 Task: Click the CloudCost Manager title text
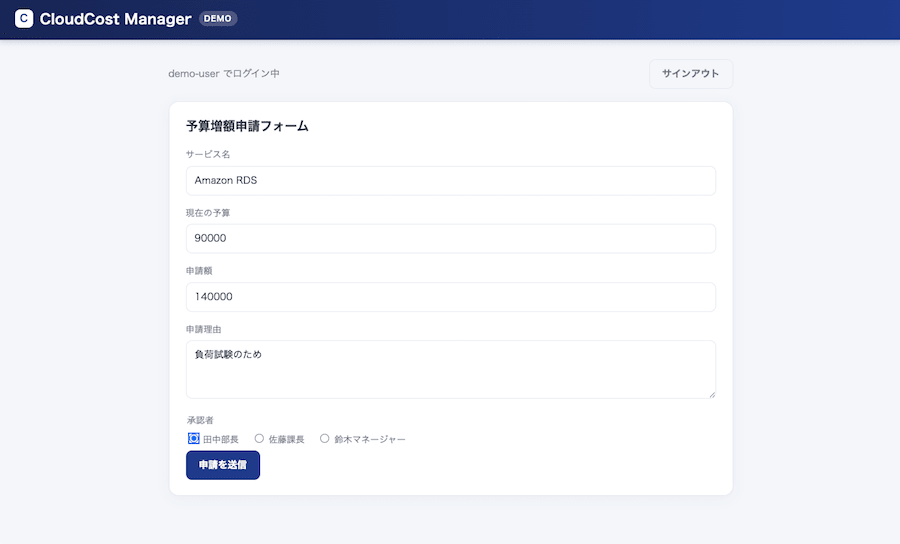pos(115,19)
